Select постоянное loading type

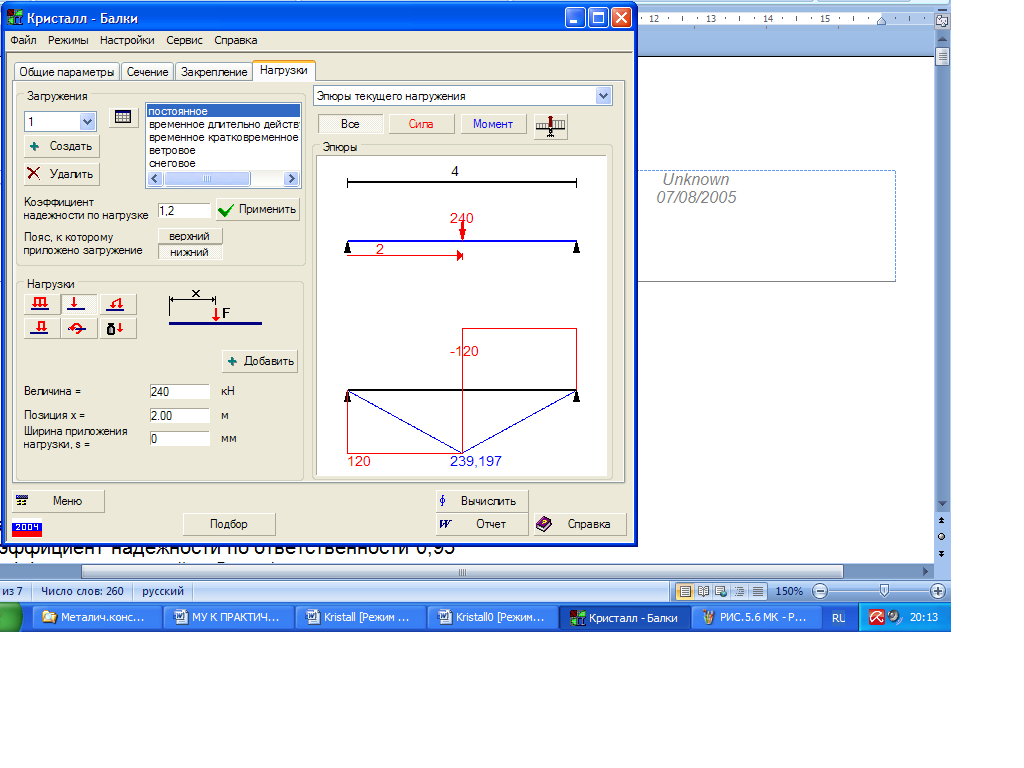[x=223, y=112]
